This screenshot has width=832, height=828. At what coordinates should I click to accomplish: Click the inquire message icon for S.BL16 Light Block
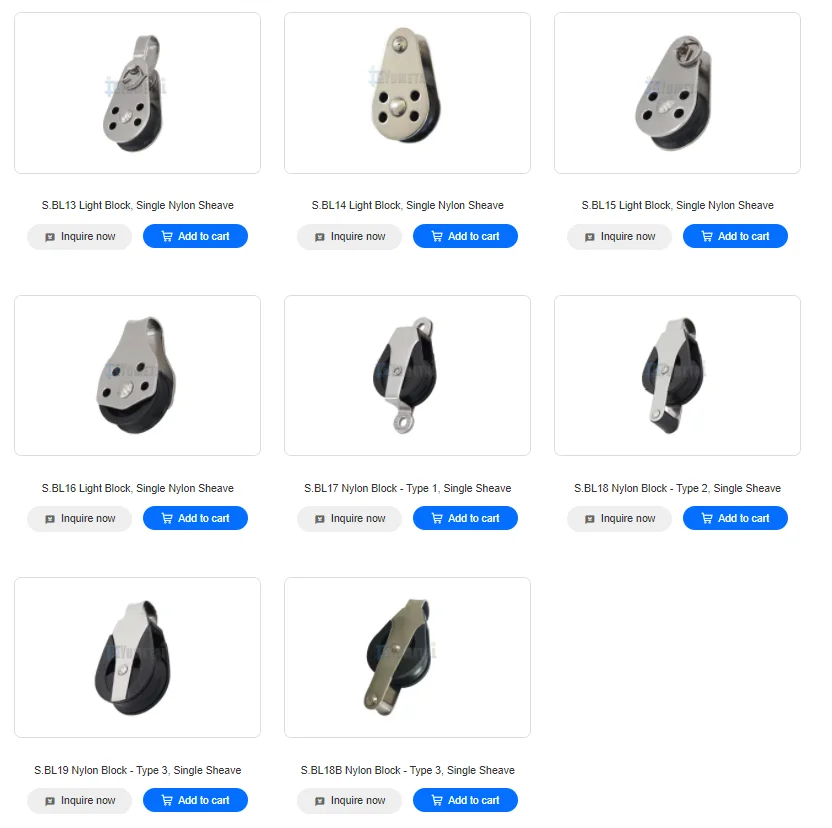coord(49,519)
